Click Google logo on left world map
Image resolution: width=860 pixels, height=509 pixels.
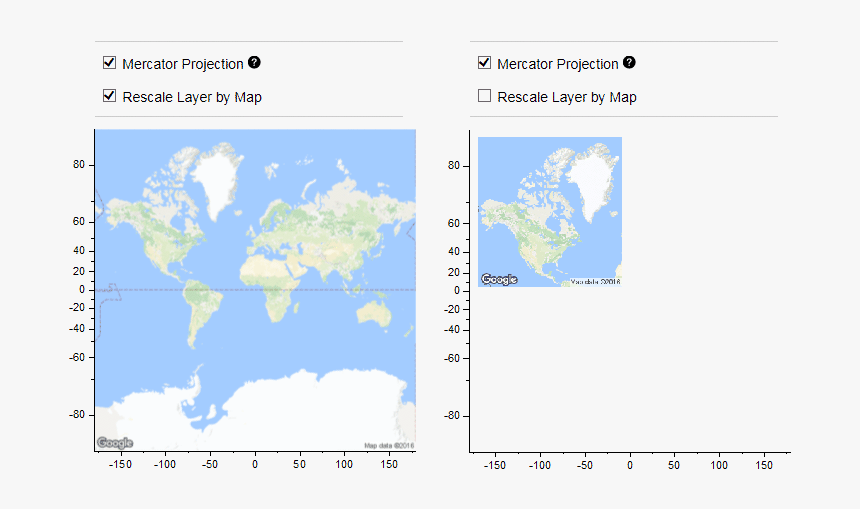point(115,443)
